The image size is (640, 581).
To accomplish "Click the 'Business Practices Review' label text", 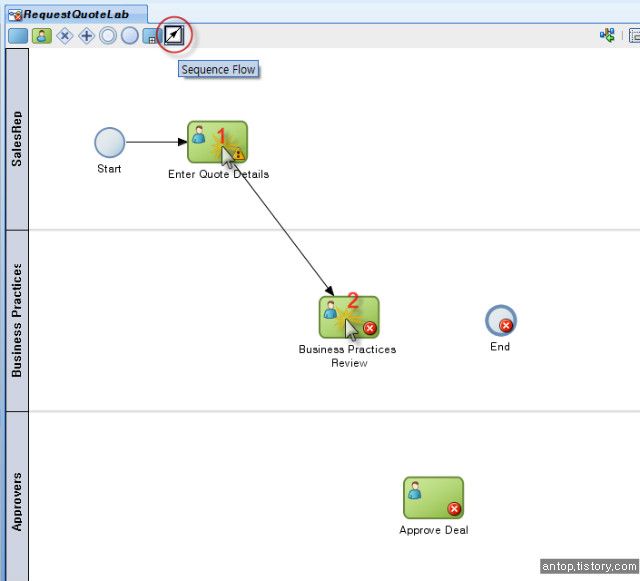I will 347,356.
